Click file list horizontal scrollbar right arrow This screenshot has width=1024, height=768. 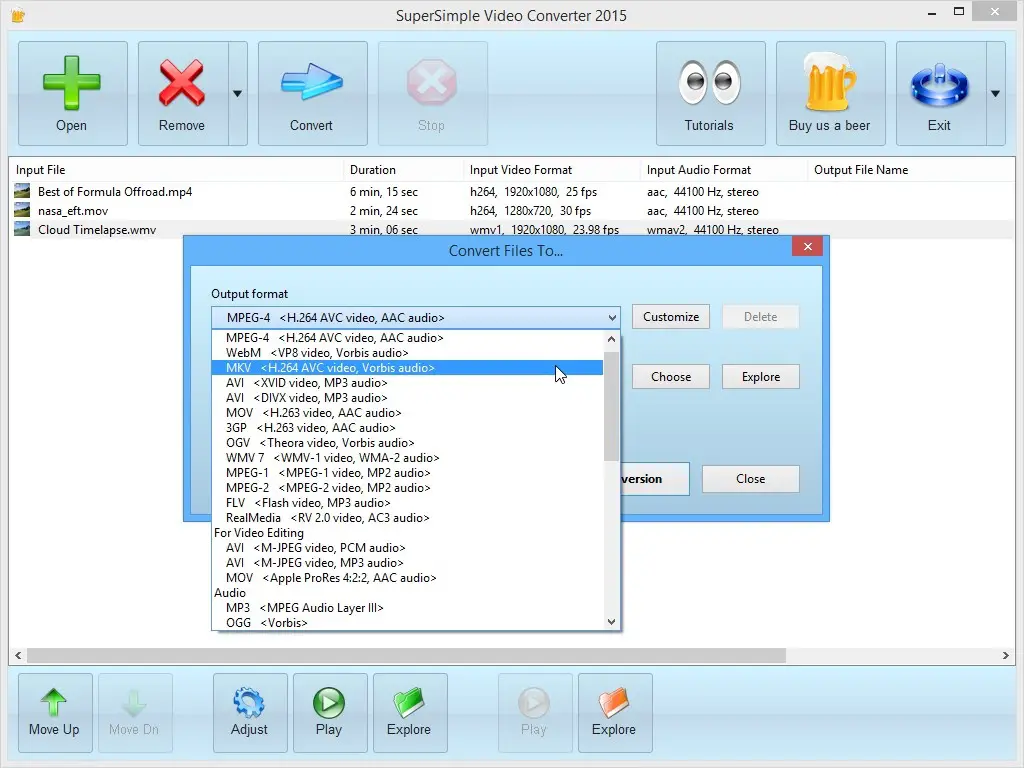(1006, 655)
